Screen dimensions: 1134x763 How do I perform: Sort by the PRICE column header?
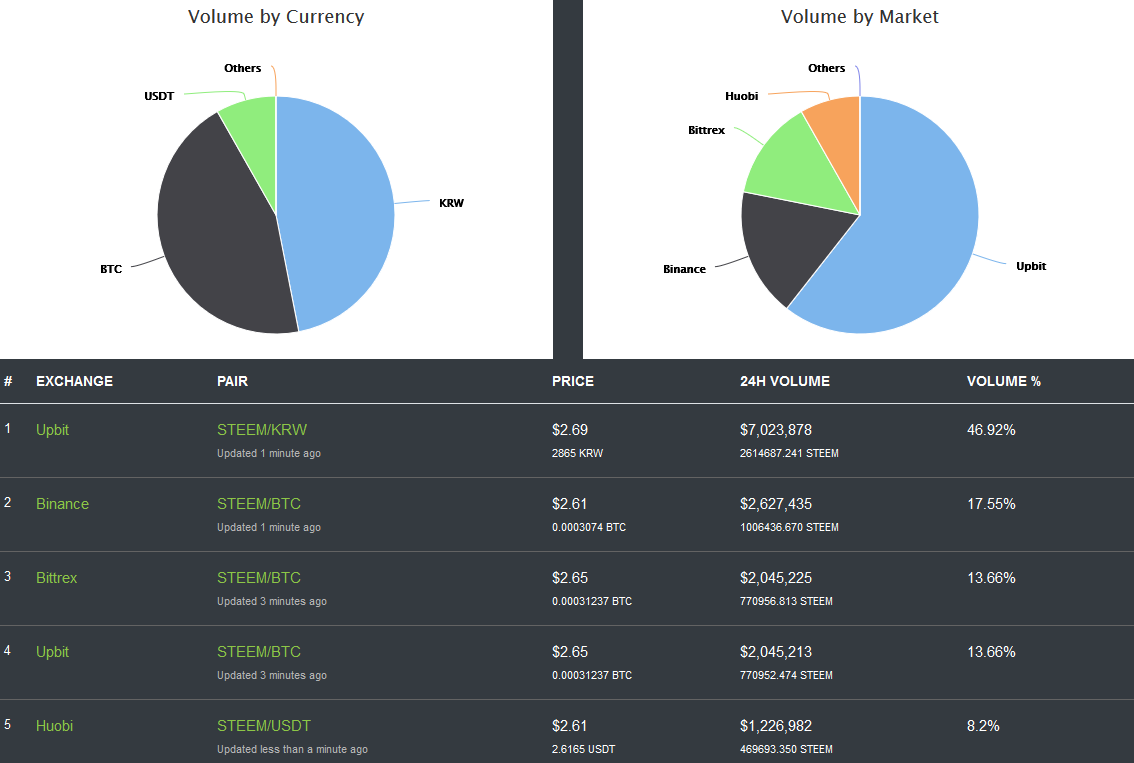click(x=573, y=381)
